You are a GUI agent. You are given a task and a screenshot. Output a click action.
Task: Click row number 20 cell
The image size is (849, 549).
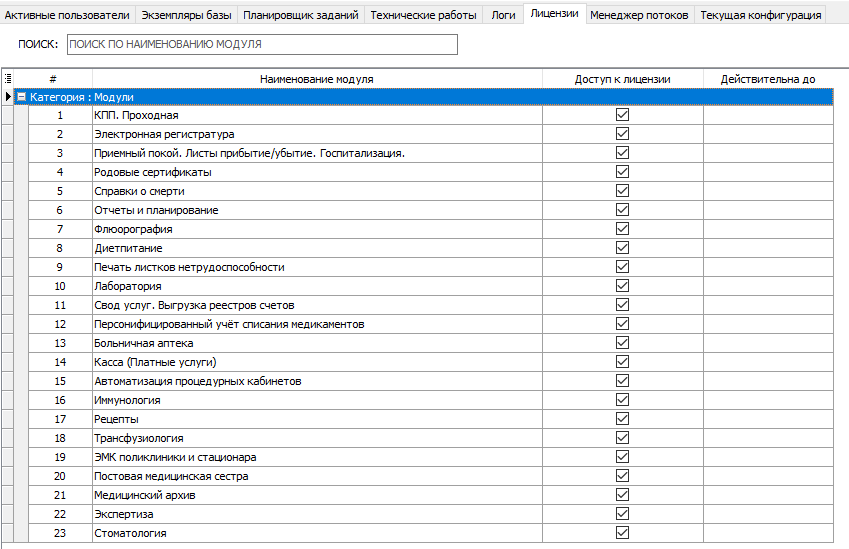[60, 476]
